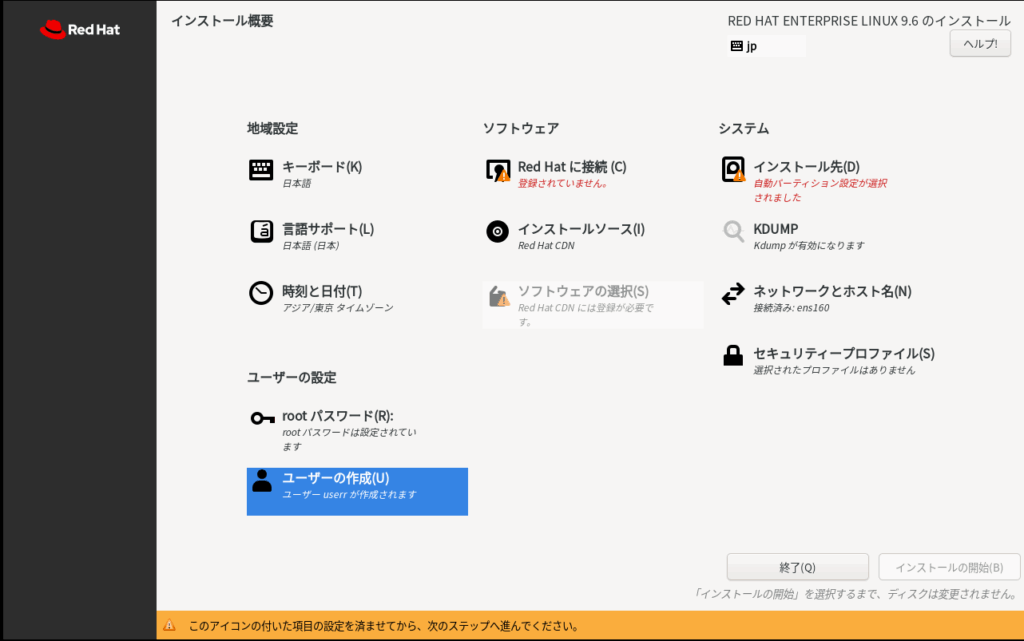
Task: Click the arrows icon for ネットワークとホスト名
Action: [x=733, y=294]
